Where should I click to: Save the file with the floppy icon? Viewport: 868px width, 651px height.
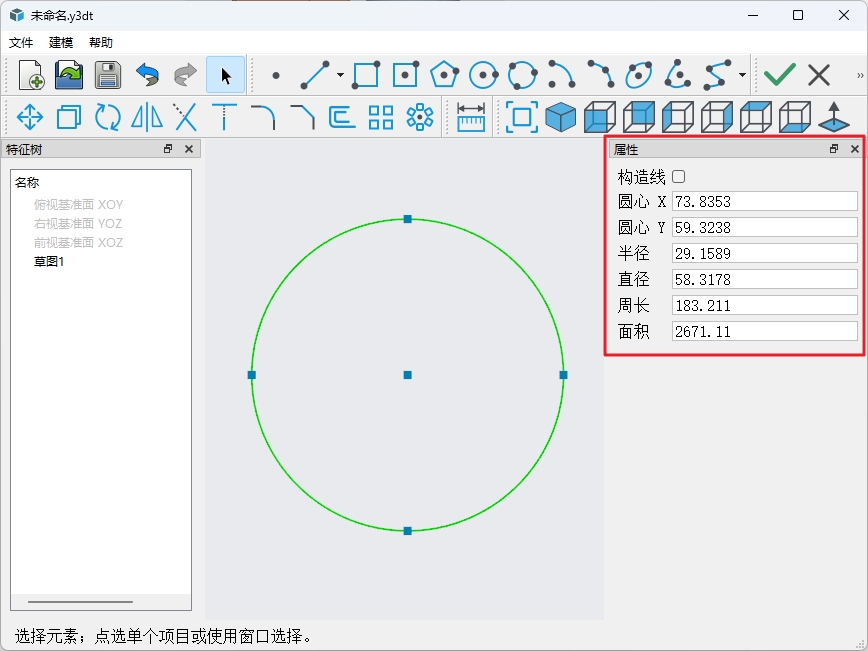108,75
